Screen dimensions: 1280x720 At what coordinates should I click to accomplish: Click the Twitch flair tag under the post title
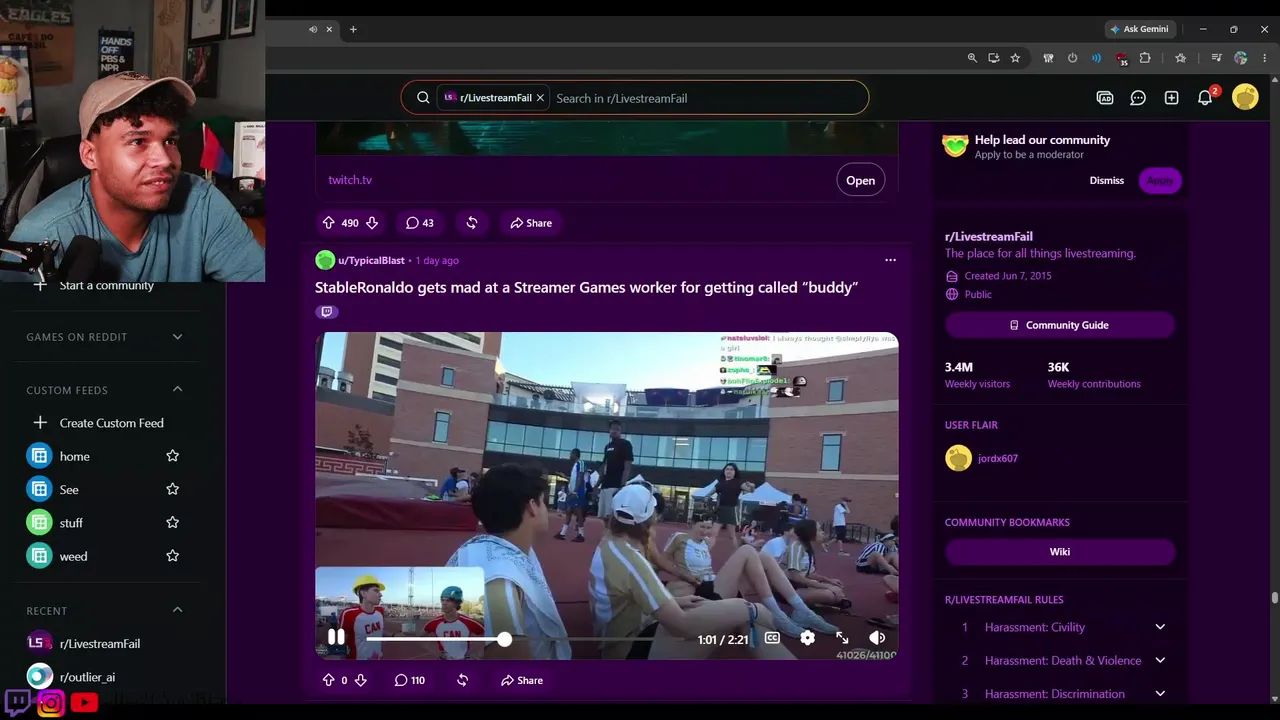click(x=326, y=312)
